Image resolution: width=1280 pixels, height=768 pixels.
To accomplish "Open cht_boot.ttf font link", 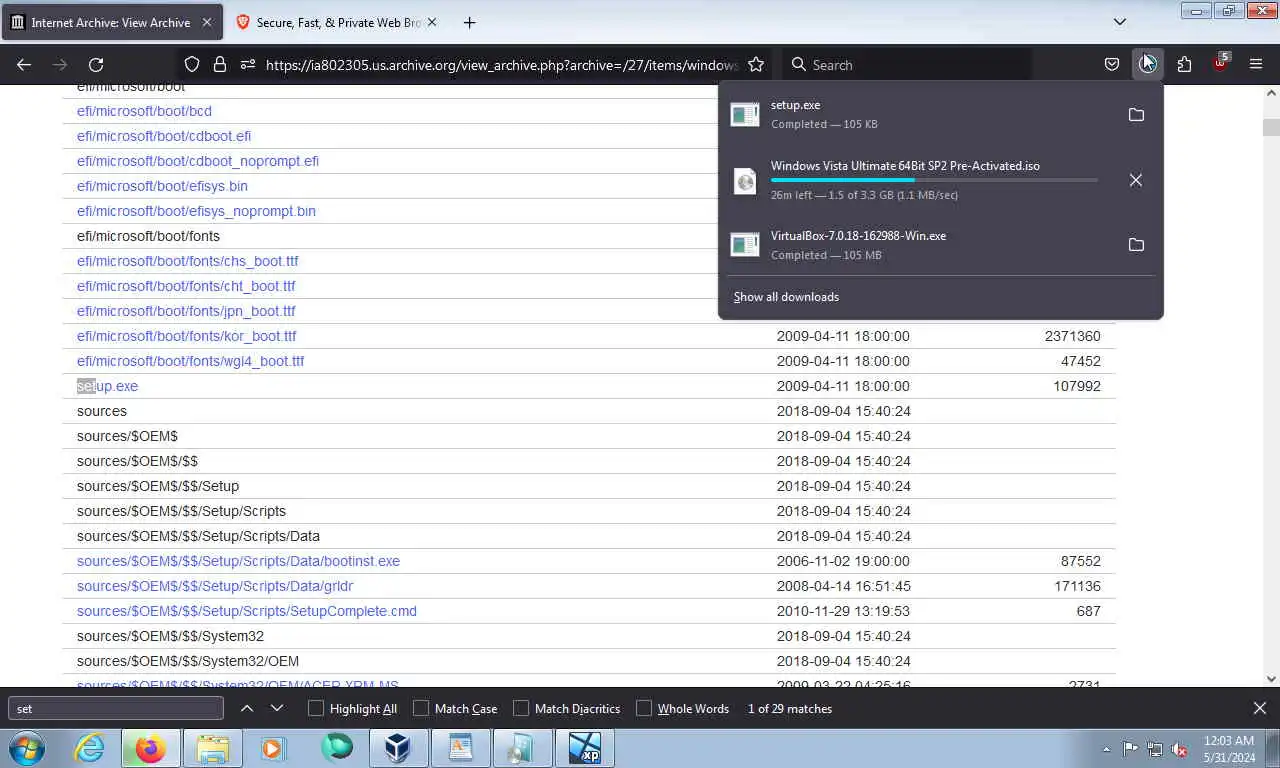I will [186, 286].
